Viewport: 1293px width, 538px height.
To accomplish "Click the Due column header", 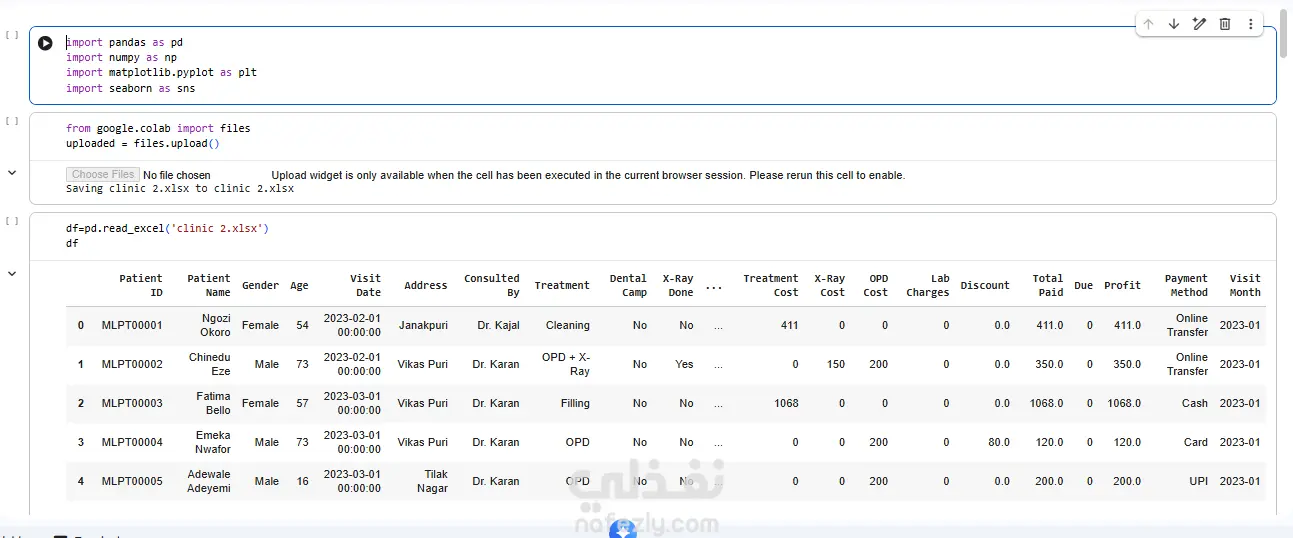I will [1084, 285].
